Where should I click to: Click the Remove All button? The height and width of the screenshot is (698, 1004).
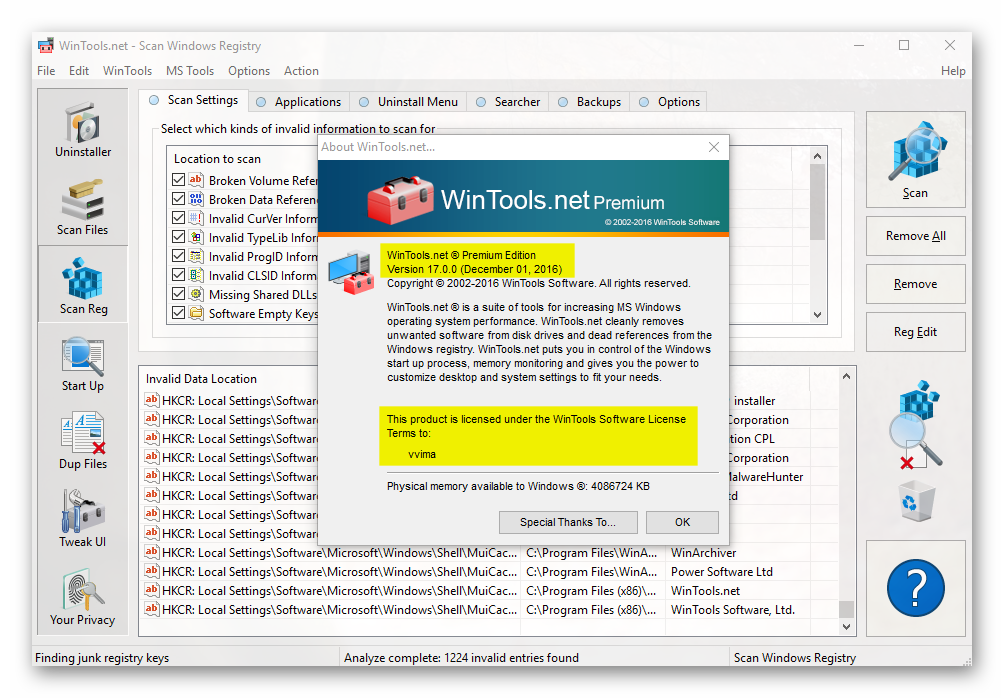916,236
